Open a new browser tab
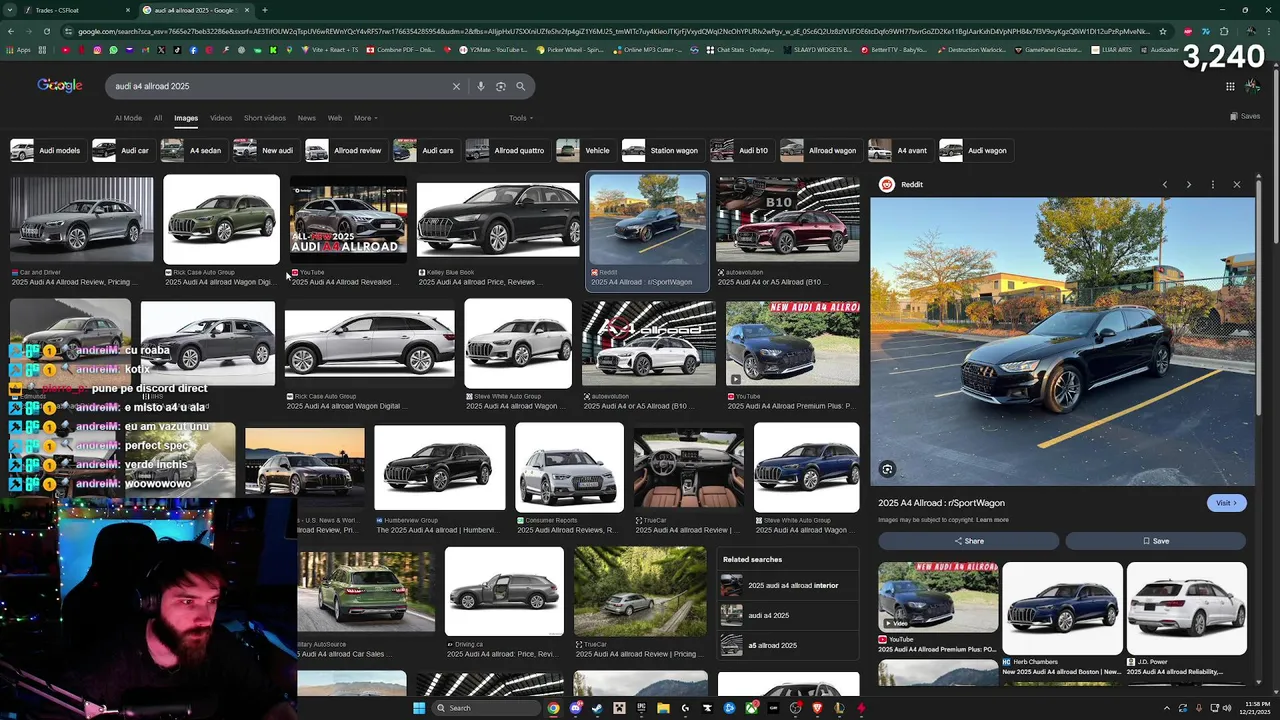 pyautogui.click(x=264, y=10)
